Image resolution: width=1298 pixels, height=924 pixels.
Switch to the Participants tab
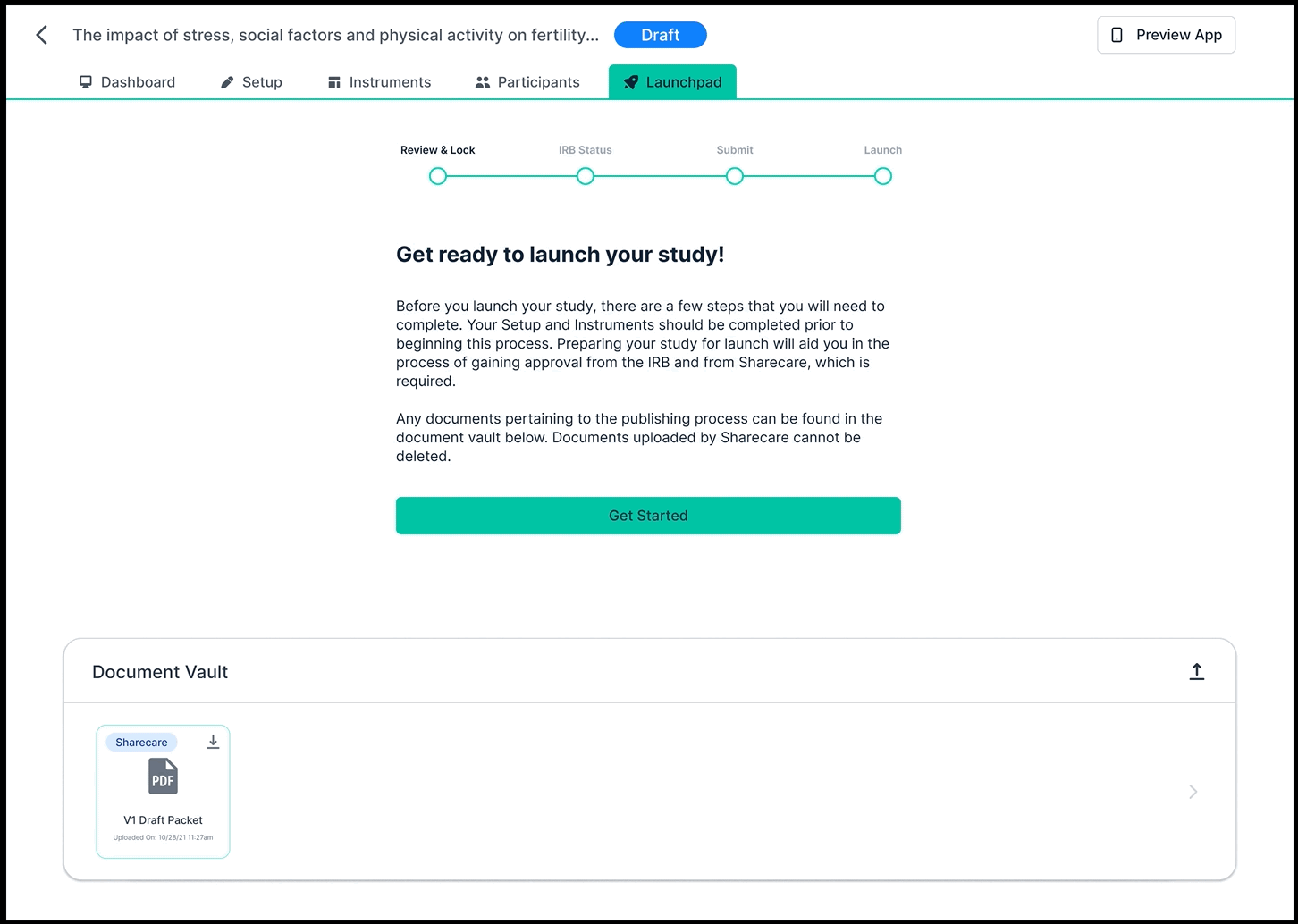pos(527,82)
